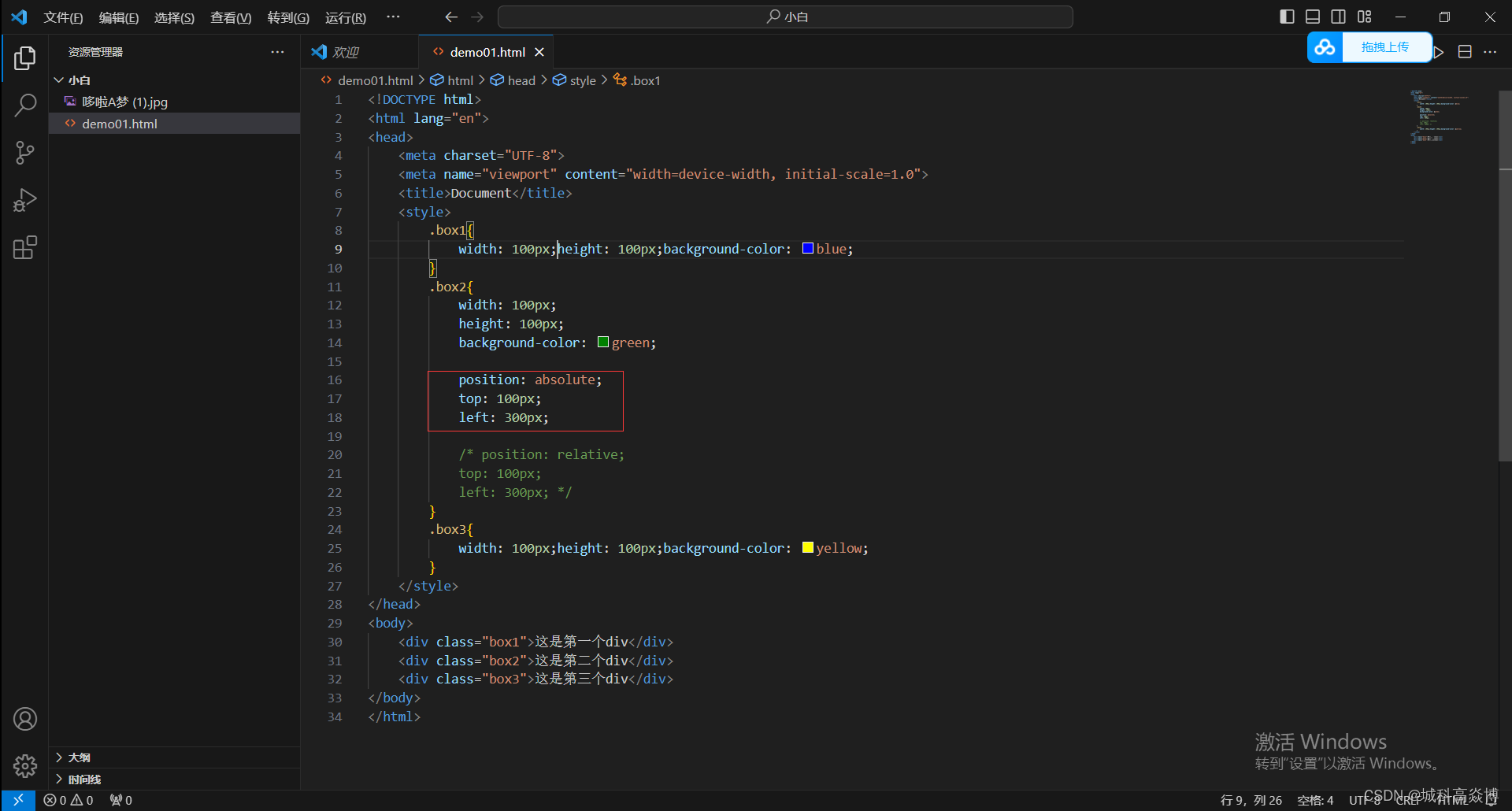Click the 空格: 4 indentation setting
Image resolution: width=1512 pixels, height=811 pixels.
point(1316,800)
